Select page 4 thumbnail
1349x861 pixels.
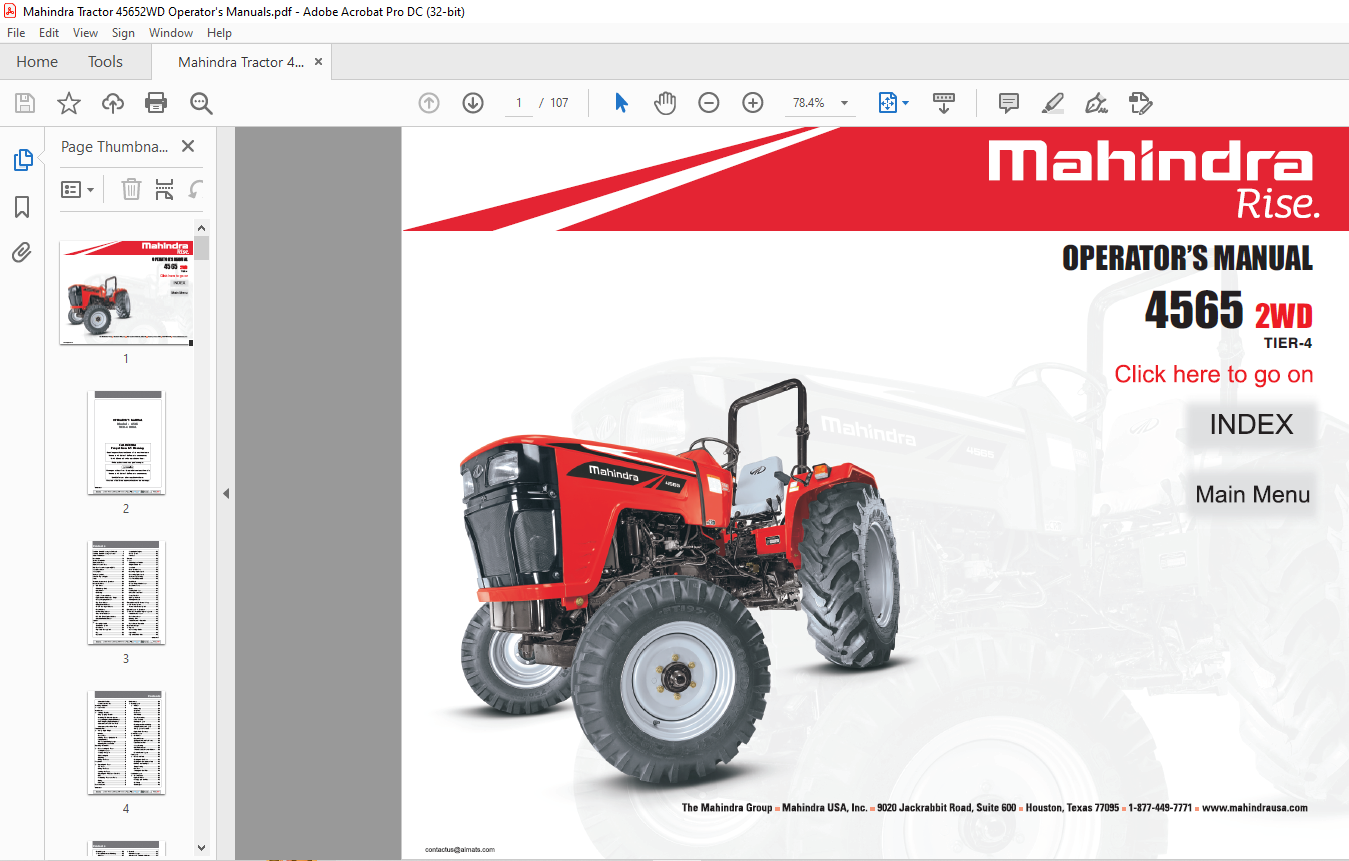pyautogui.click(x=126, y=743)
